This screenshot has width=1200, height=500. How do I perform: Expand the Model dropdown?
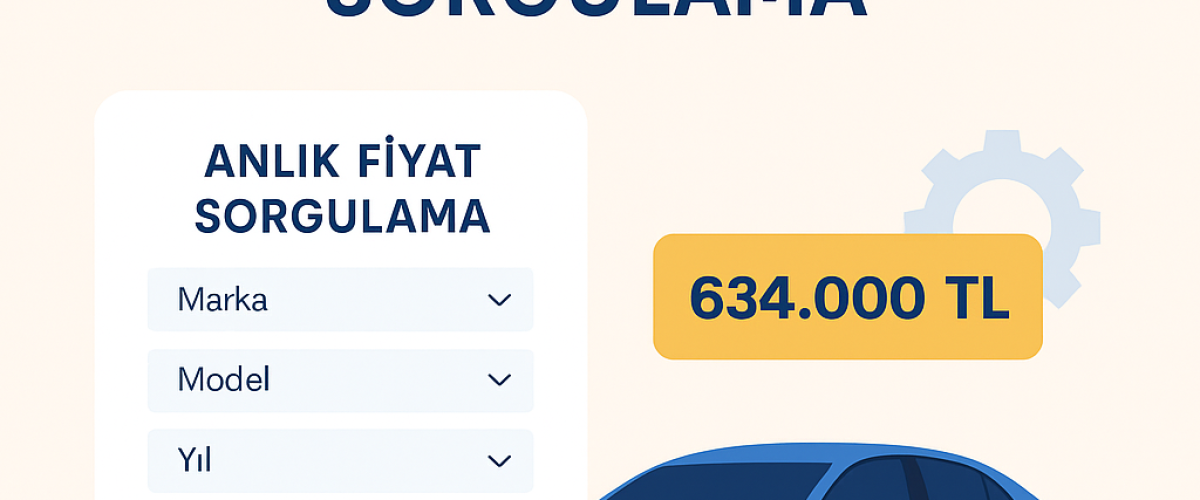340,380
